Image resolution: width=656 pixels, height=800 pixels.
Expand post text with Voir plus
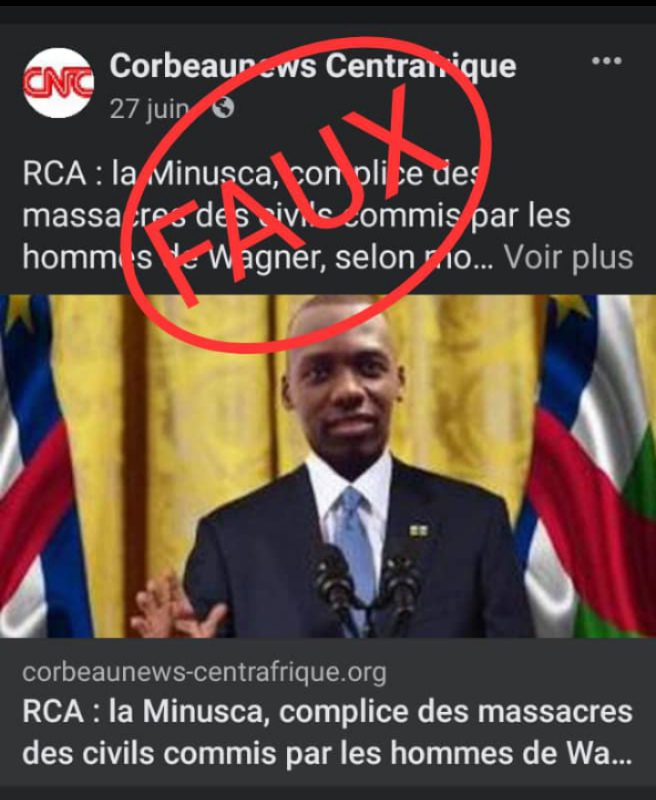[568, 258]
